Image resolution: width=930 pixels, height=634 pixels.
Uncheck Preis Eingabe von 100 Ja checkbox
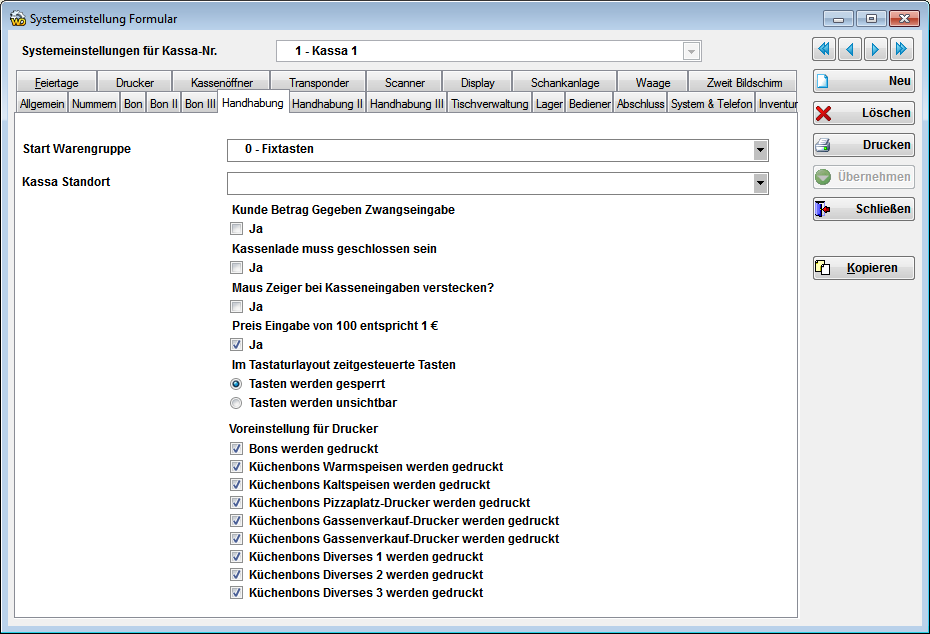[237, 345]
